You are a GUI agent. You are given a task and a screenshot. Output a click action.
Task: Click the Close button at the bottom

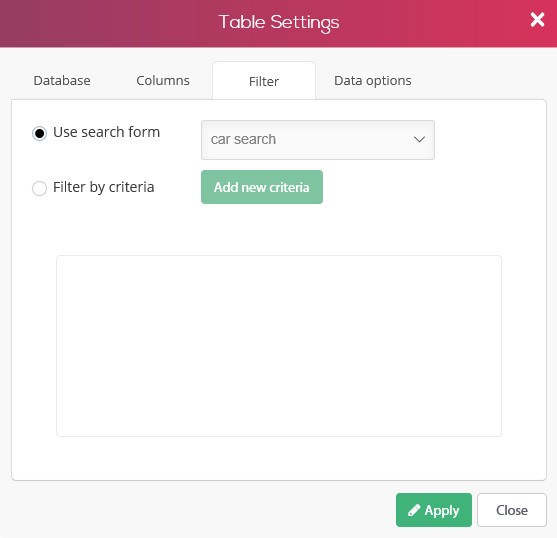tap(512, 510)
